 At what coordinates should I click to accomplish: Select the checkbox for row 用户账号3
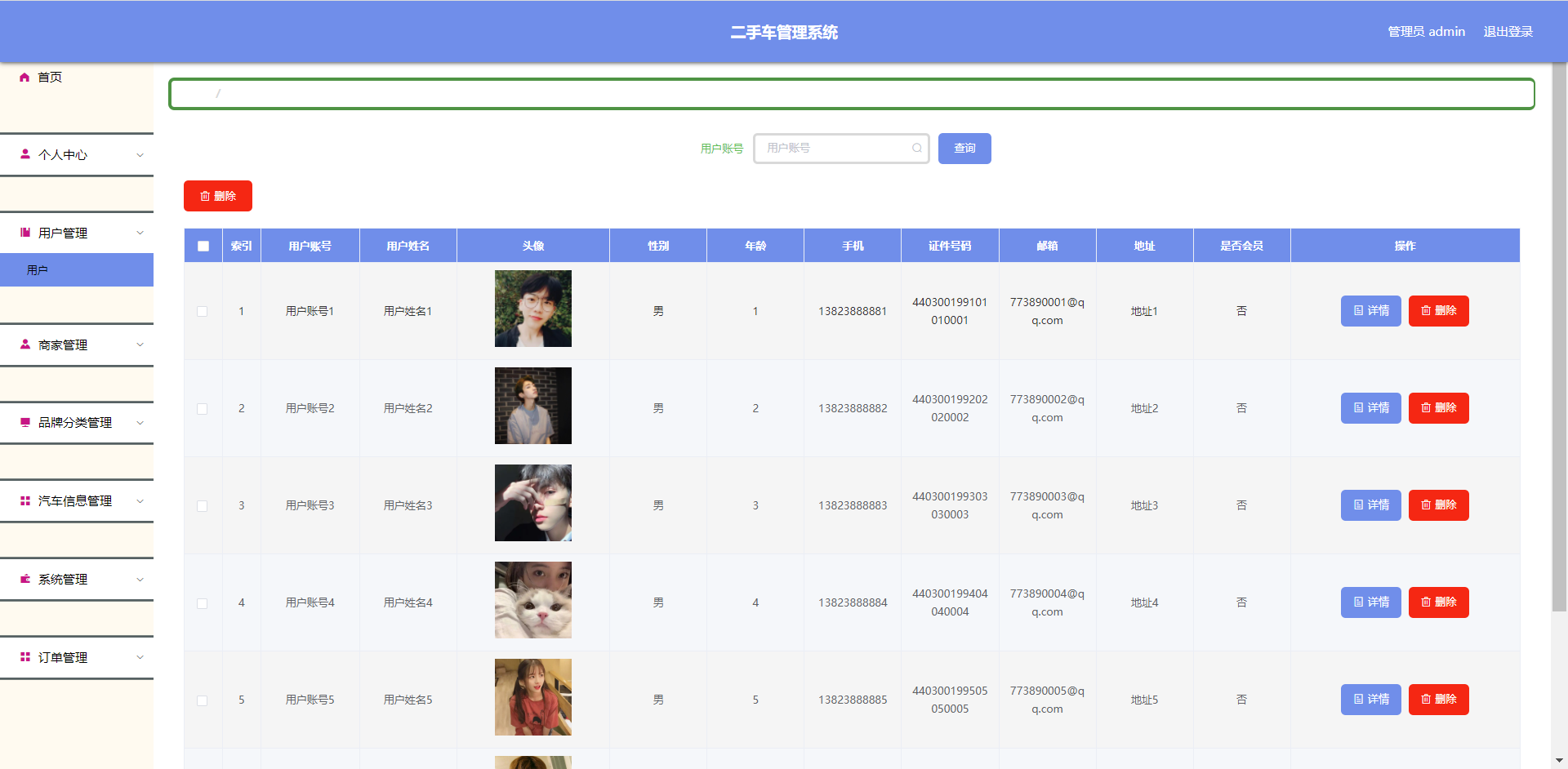[203, 506]
